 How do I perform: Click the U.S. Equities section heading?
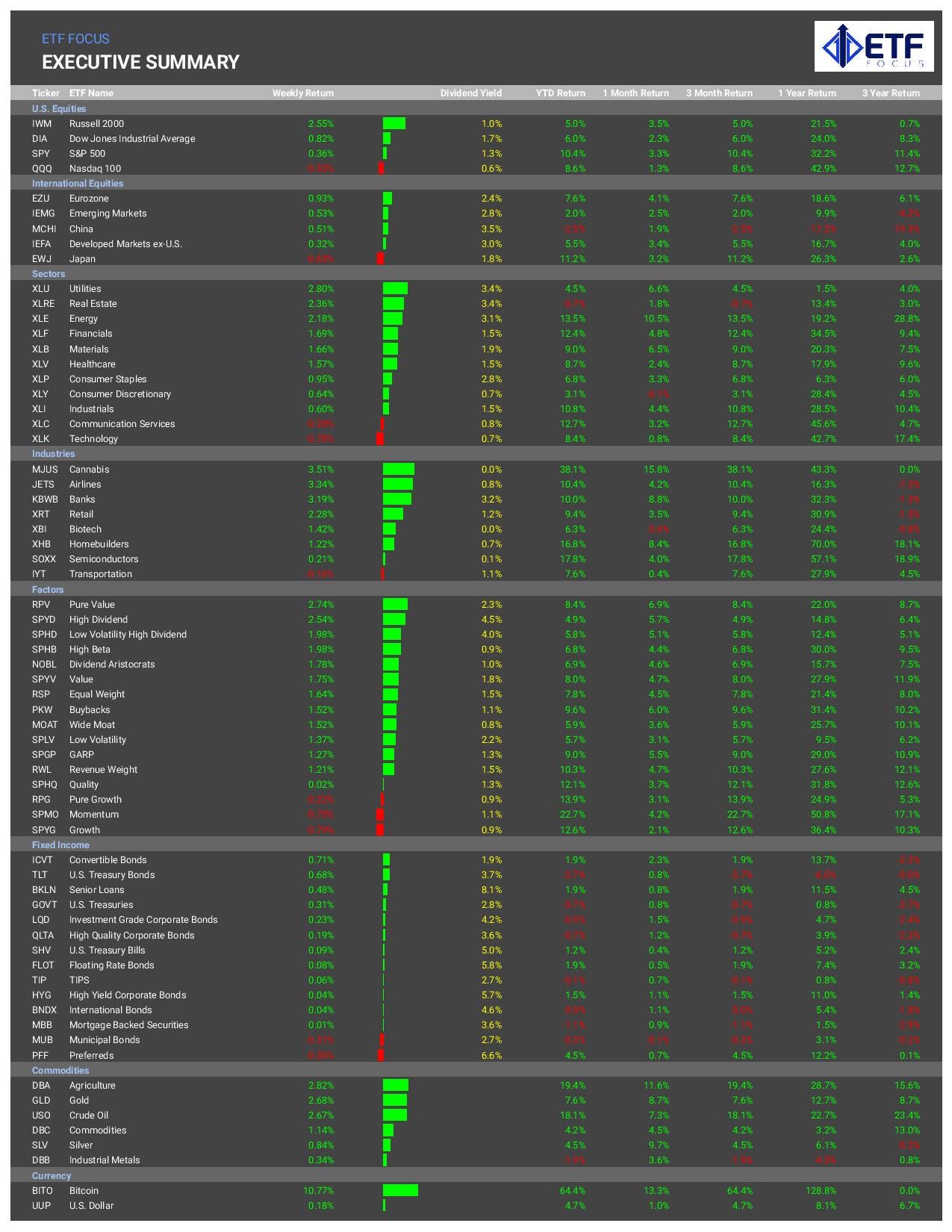tap(59, 108)
